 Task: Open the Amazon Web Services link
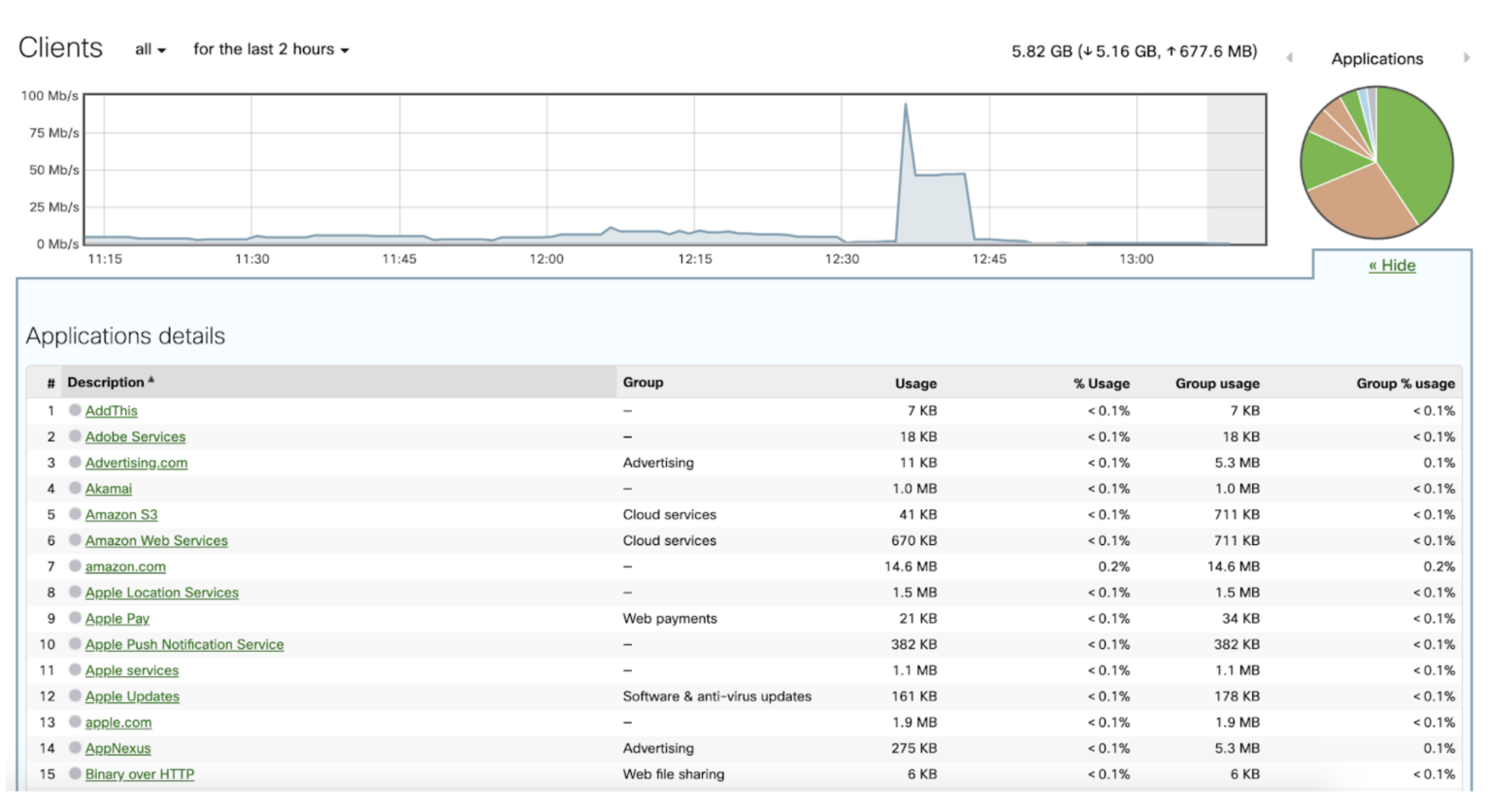[156, 540]
